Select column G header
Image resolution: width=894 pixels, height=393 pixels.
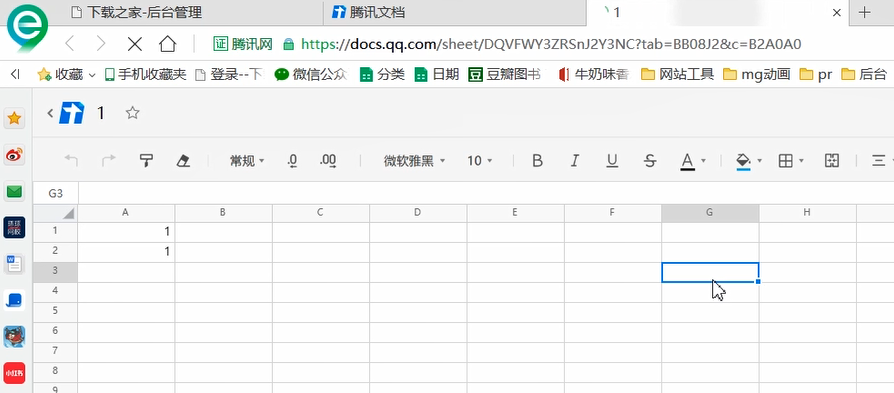tap(710, 213)
